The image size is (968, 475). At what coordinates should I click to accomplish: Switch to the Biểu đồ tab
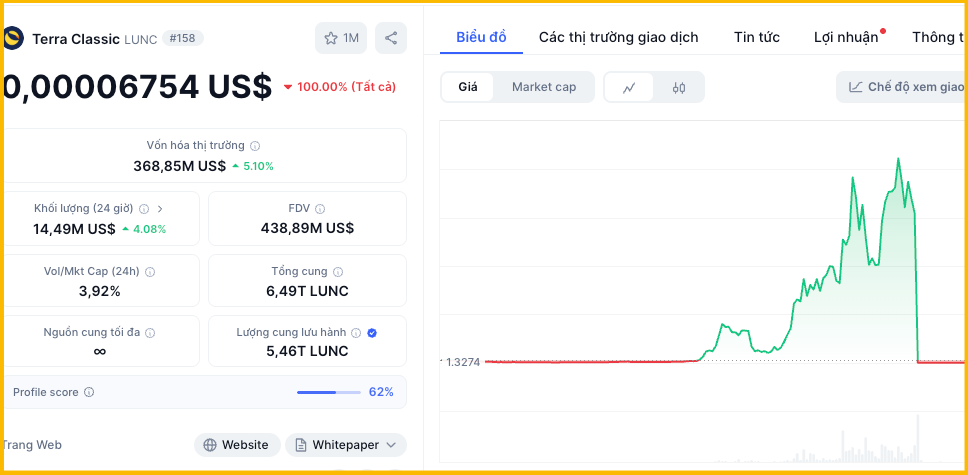click(482, 37)
